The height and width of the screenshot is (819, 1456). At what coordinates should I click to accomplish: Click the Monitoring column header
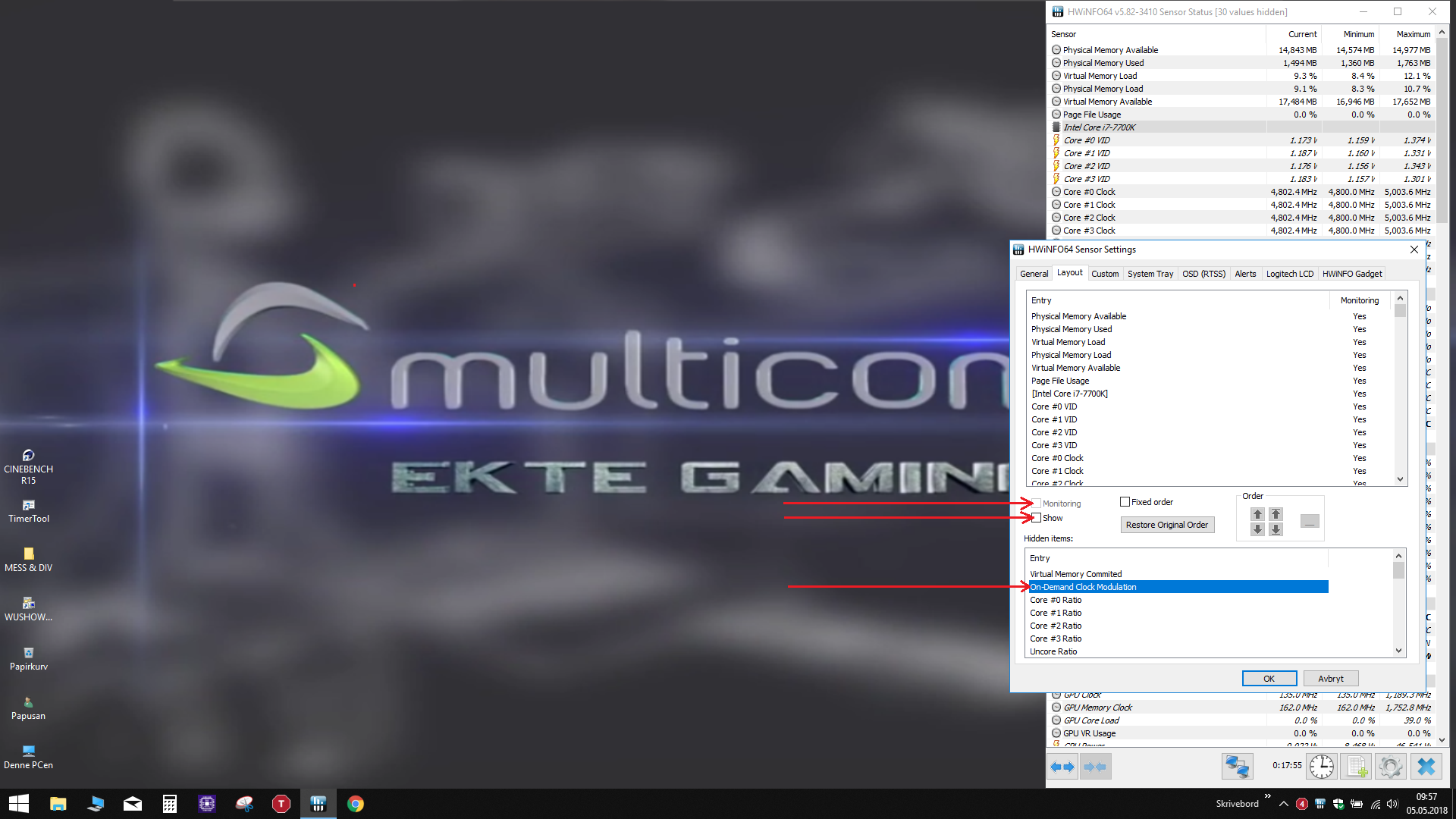click(1360, 300)
